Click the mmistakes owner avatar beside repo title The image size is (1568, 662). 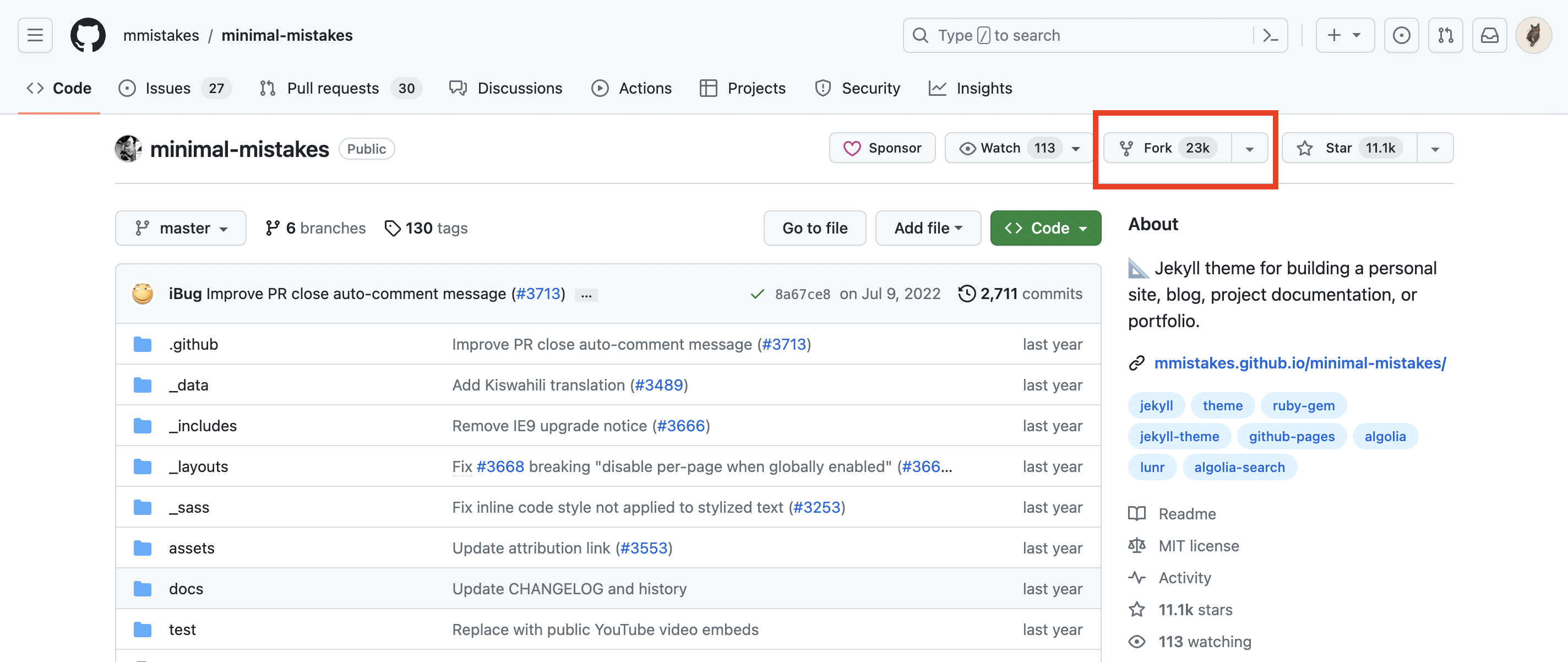(128, 149)
